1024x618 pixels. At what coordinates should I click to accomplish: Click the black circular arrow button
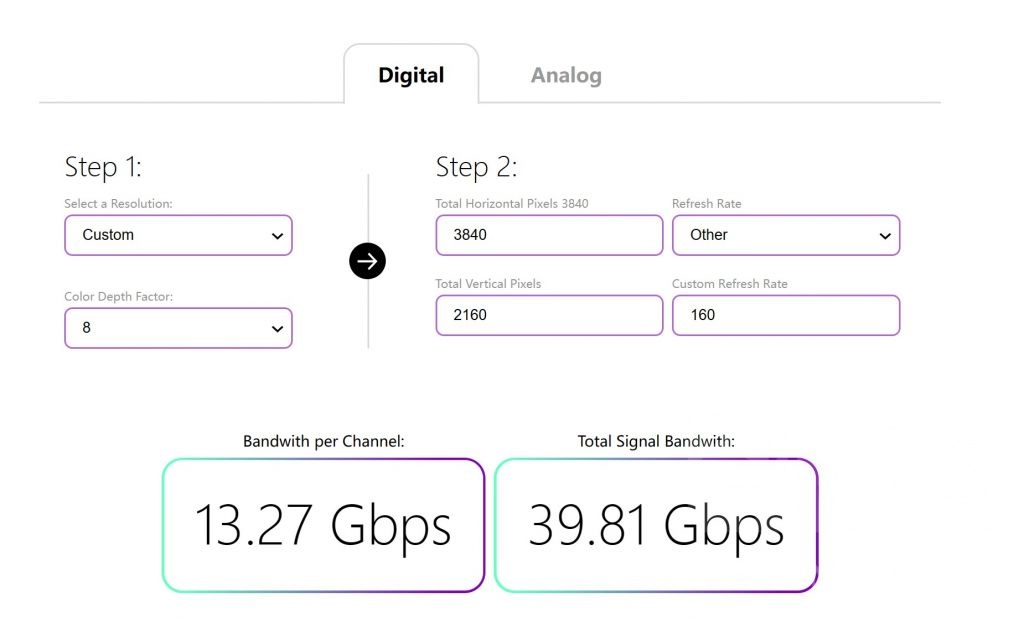(367, 262)
